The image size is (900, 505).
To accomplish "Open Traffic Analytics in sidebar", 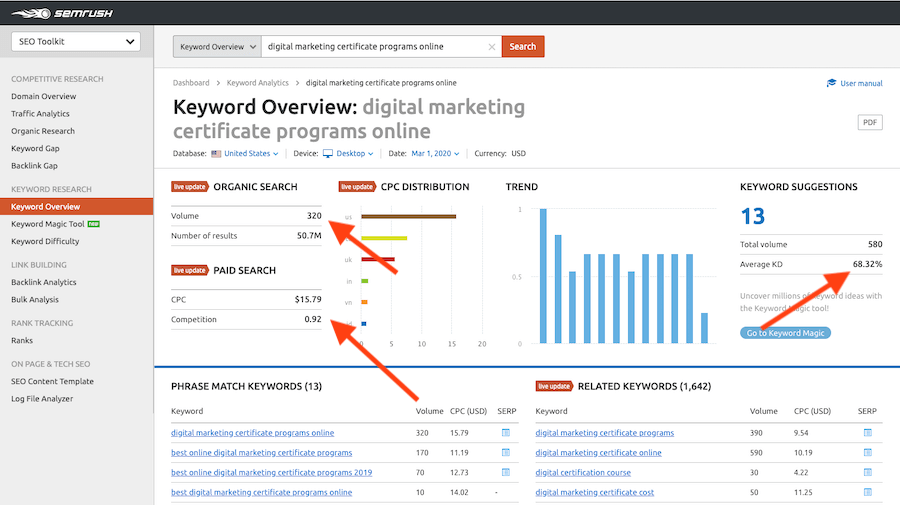I will pyautogui.click(x=40, y=114).
